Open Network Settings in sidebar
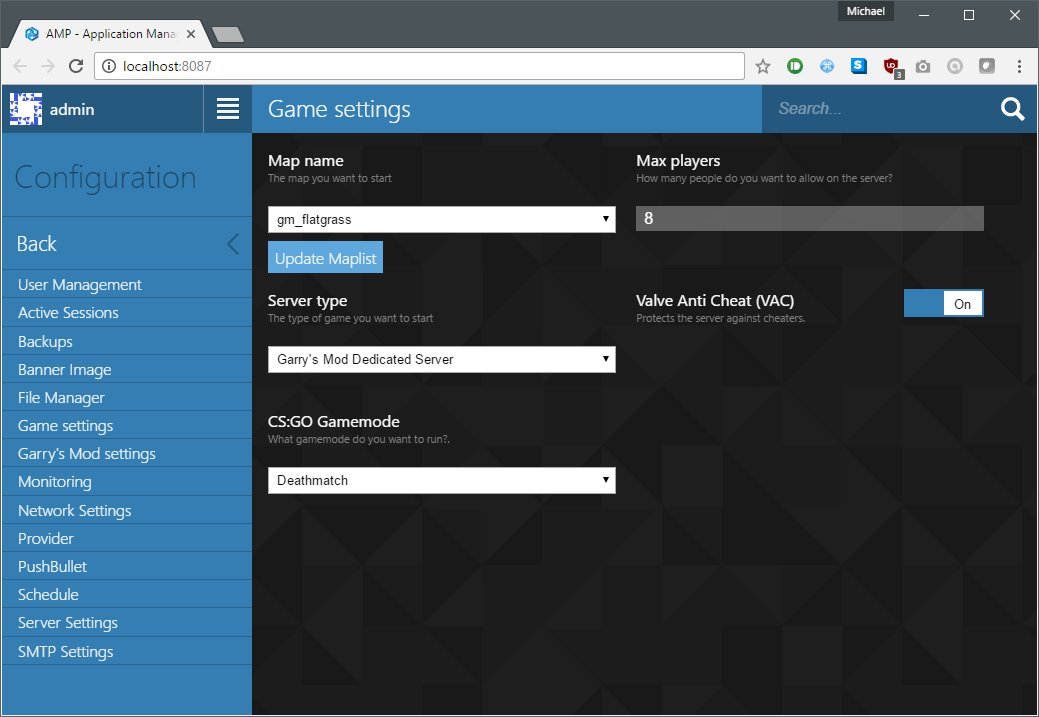 tap(127, 510)
